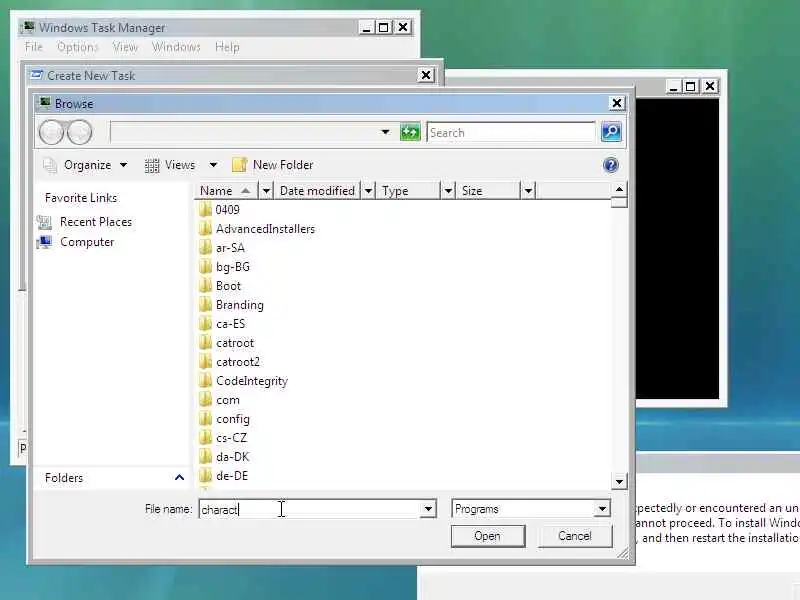This screenshot has height=600, width=800.
Task: Open Options menu in Task Manager
Action: [78, 47]
